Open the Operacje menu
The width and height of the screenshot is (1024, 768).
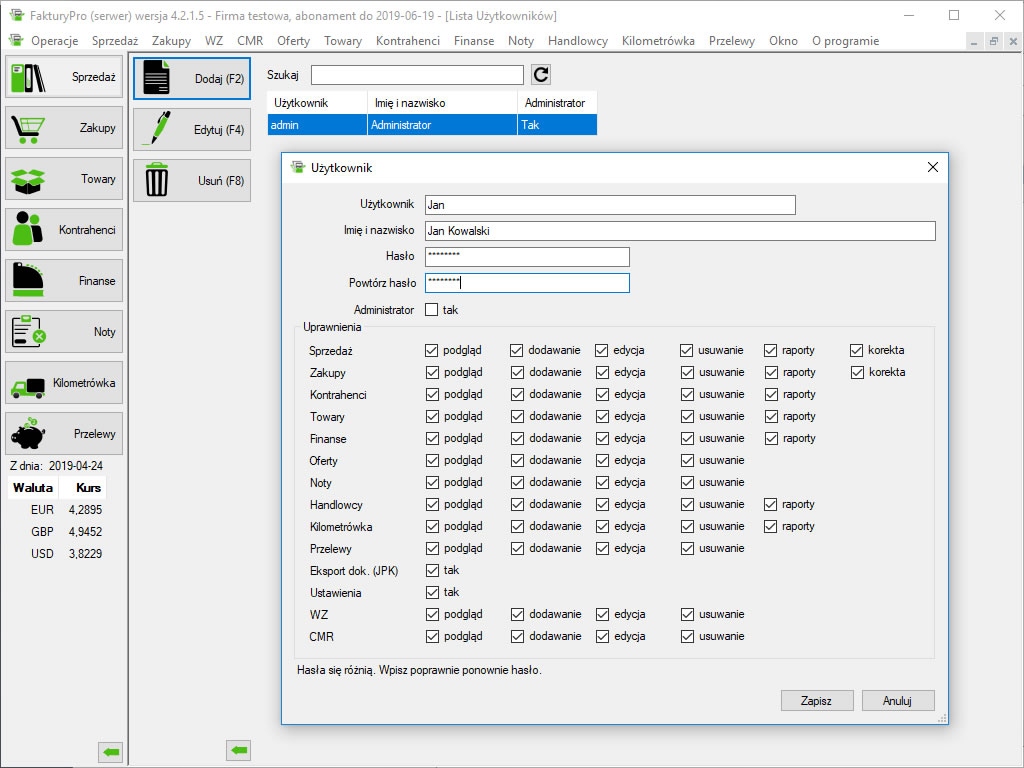(54, 41)
